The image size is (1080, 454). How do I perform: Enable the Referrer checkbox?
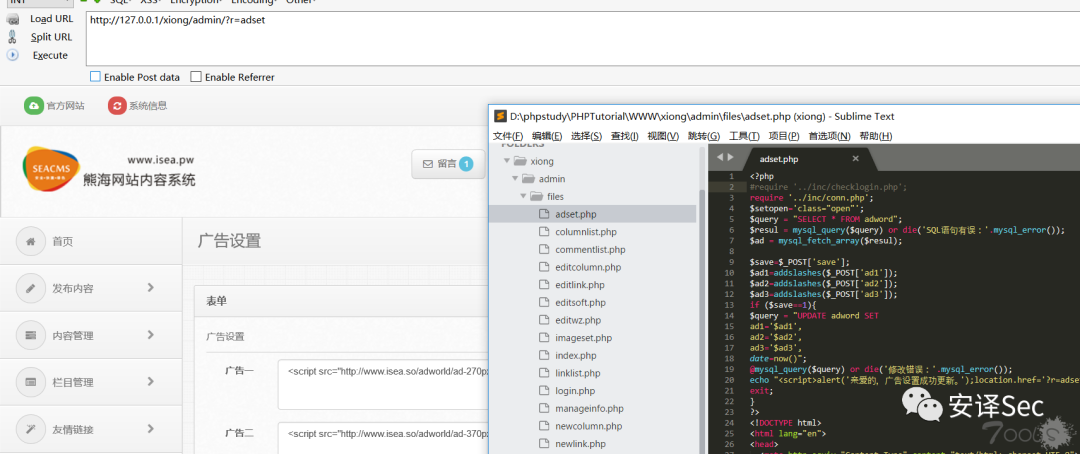coord(196,77)
